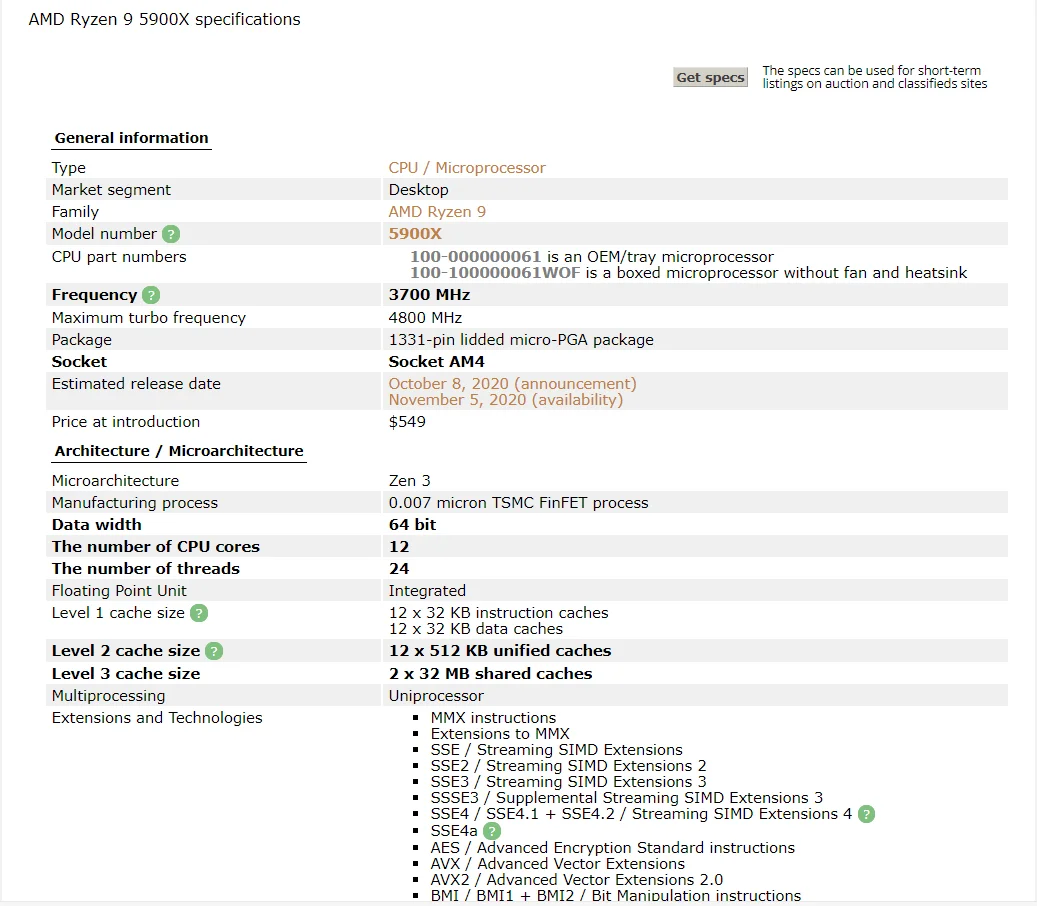Select the SSSE3 Supplemental Streaming SIMD Extensions 3 item
1037x906 pixels.
tap(627, 798)
